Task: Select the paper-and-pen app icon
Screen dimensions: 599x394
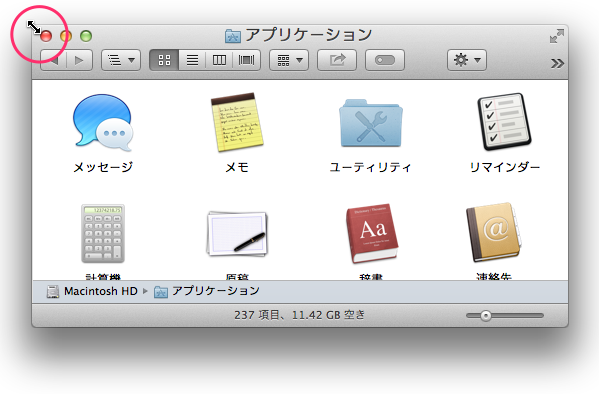Action: click(x=237, y=233)
